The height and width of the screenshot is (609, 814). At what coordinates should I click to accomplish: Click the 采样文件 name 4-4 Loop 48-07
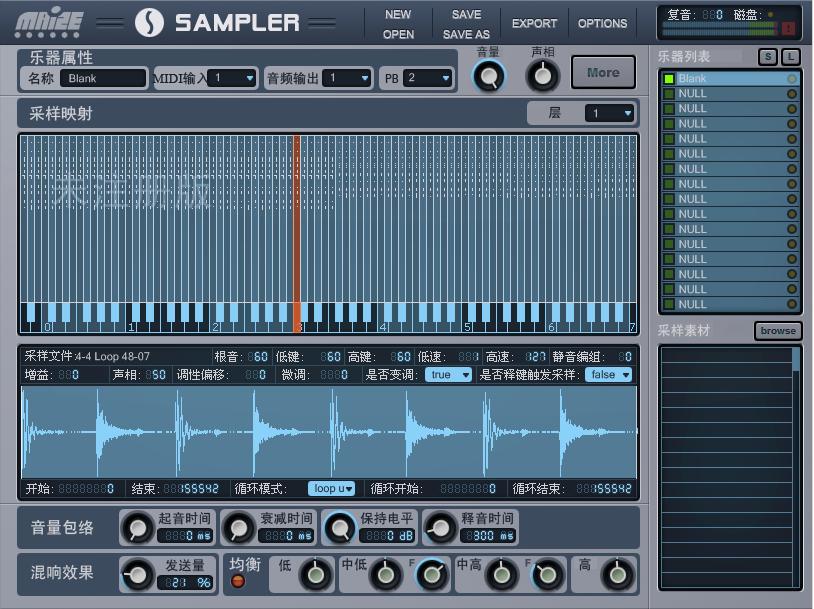(x=112, y=357)
